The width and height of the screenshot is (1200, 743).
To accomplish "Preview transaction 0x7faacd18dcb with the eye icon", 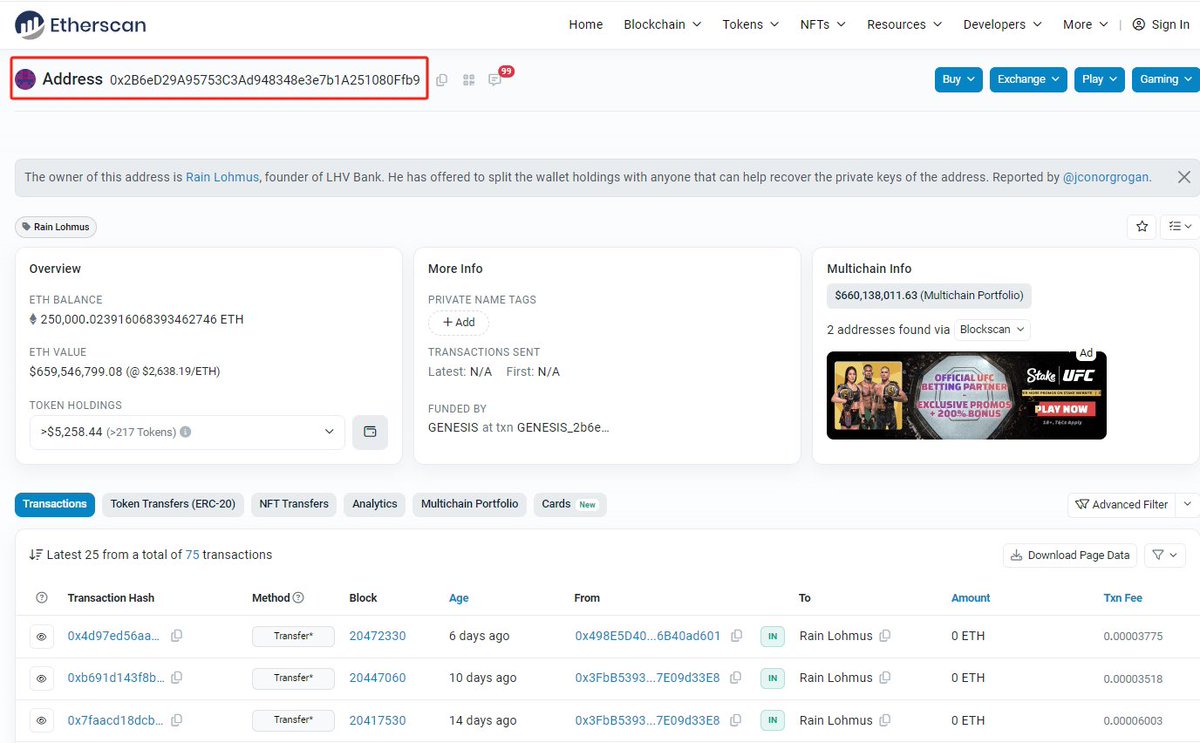I will tap(42, 720).
